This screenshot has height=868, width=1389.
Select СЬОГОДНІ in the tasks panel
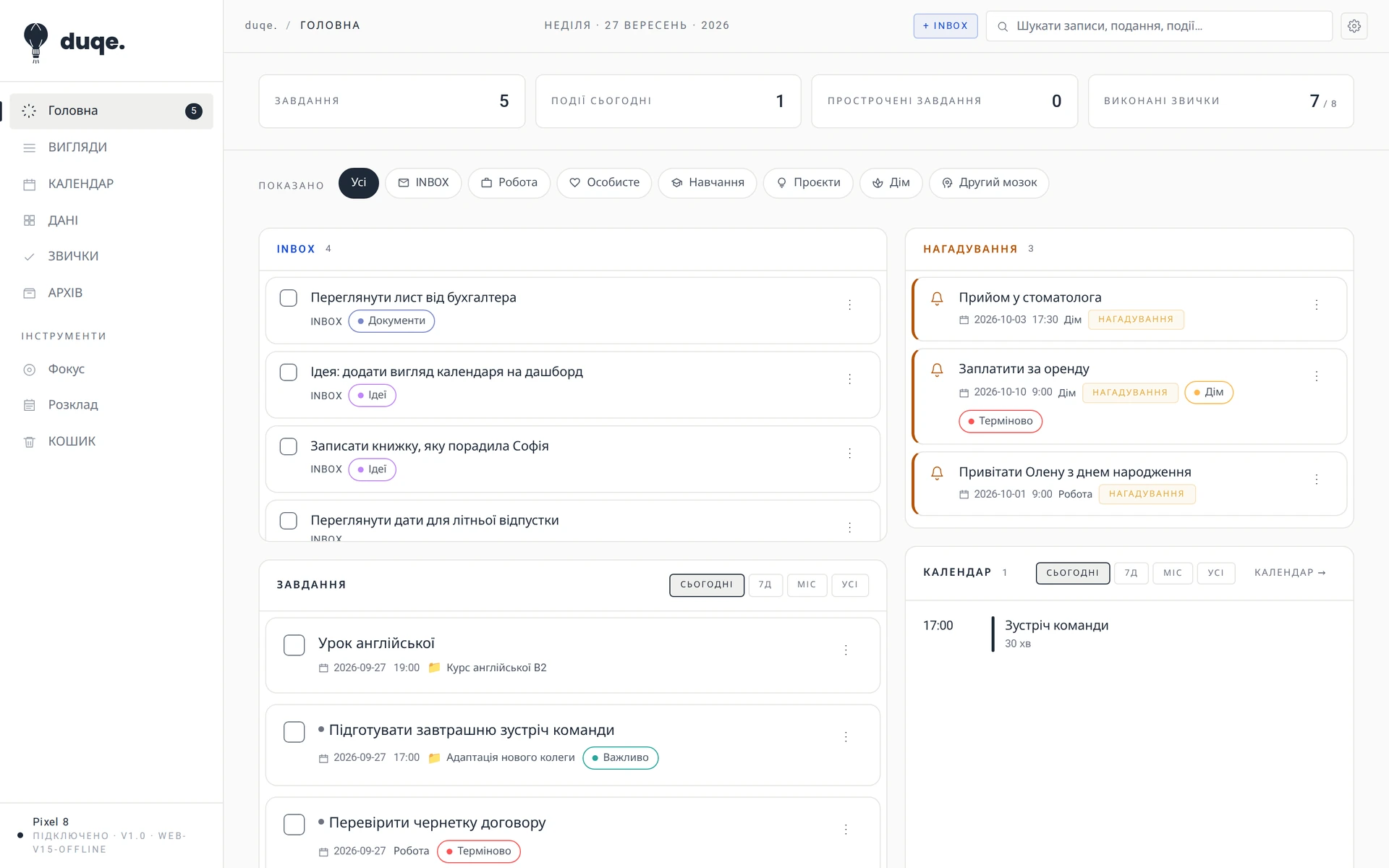(x=707, y=585)
